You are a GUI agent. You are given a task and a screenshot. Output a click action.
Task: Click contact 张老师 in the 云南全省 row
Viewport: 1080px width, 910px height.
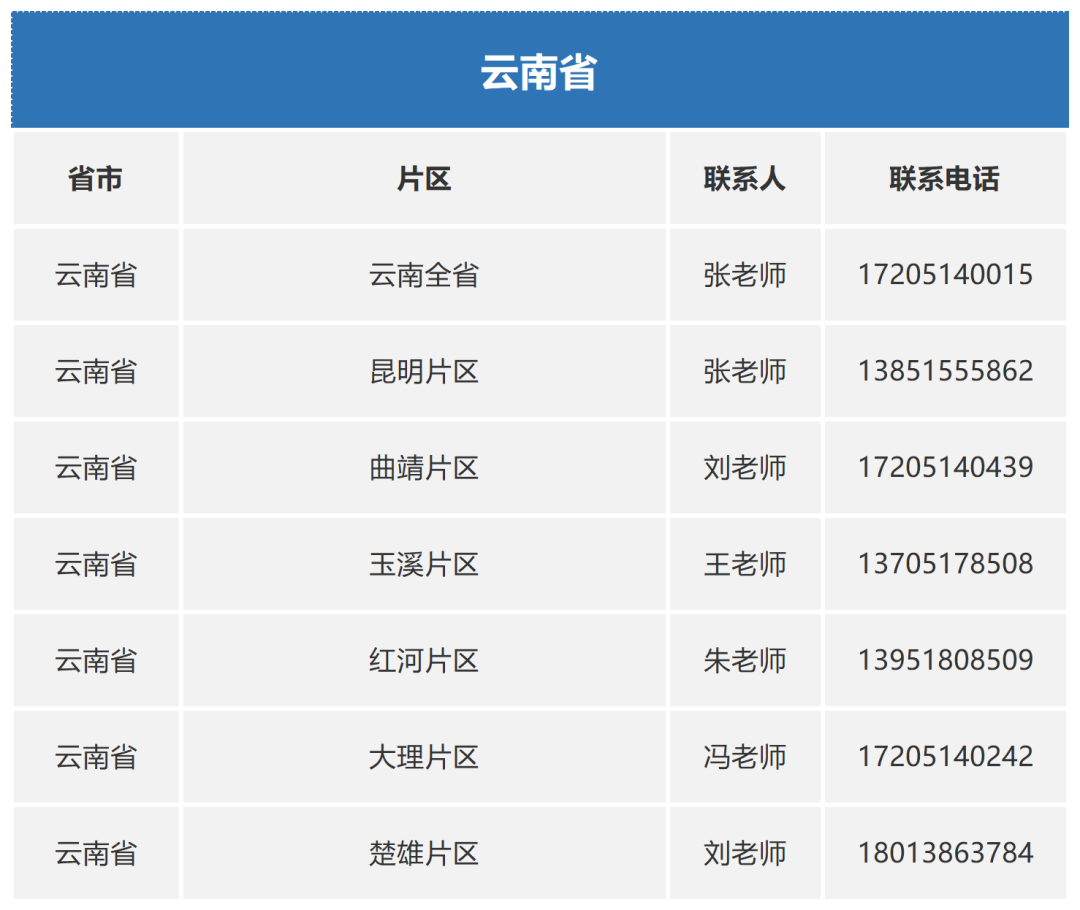tap(745, 275)
